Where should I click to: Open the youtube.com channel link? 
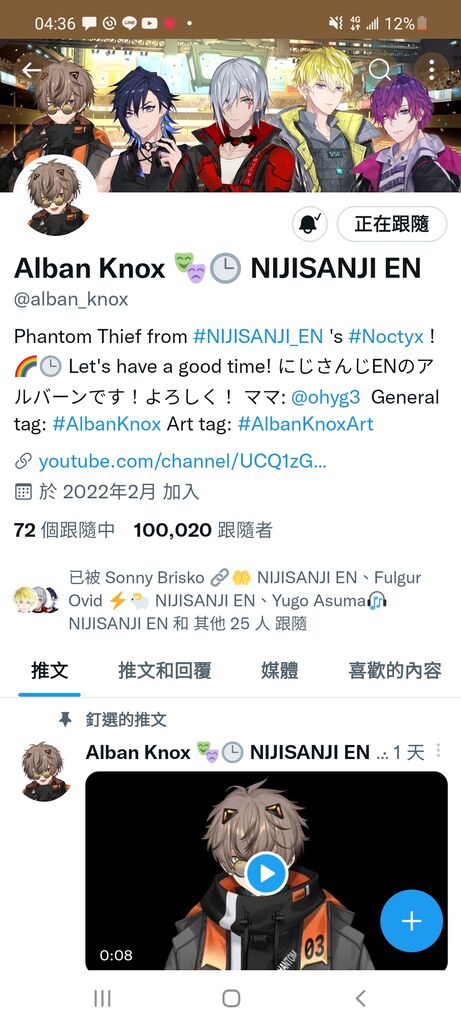pyautogui.click(x=183, y=461)
